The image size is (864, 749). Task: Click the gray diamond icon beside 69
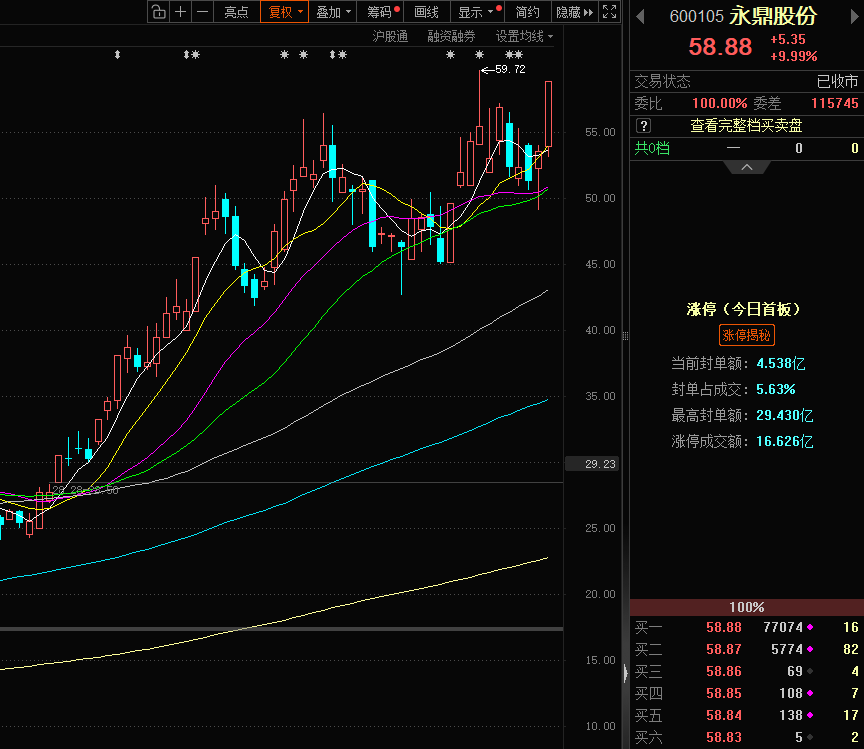pos(810,671)
